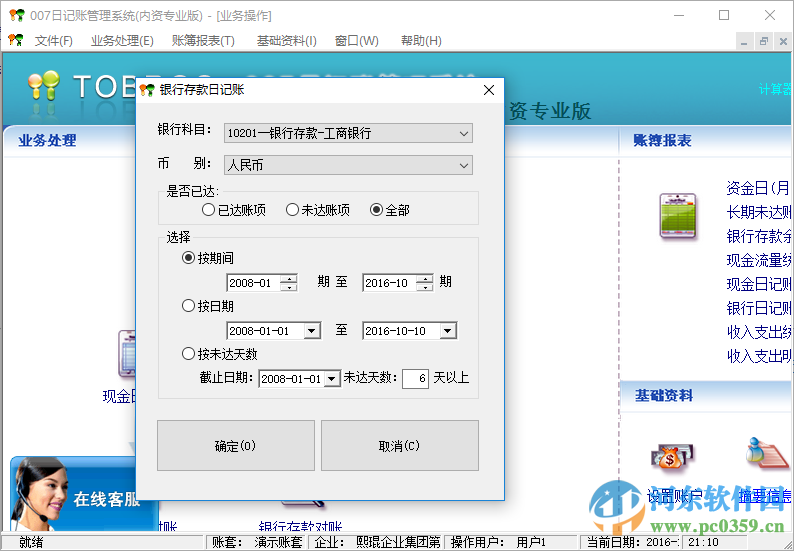Click the end period 2016-10 field
Screen dimensions: 794x551
click(x=389, y=283)
